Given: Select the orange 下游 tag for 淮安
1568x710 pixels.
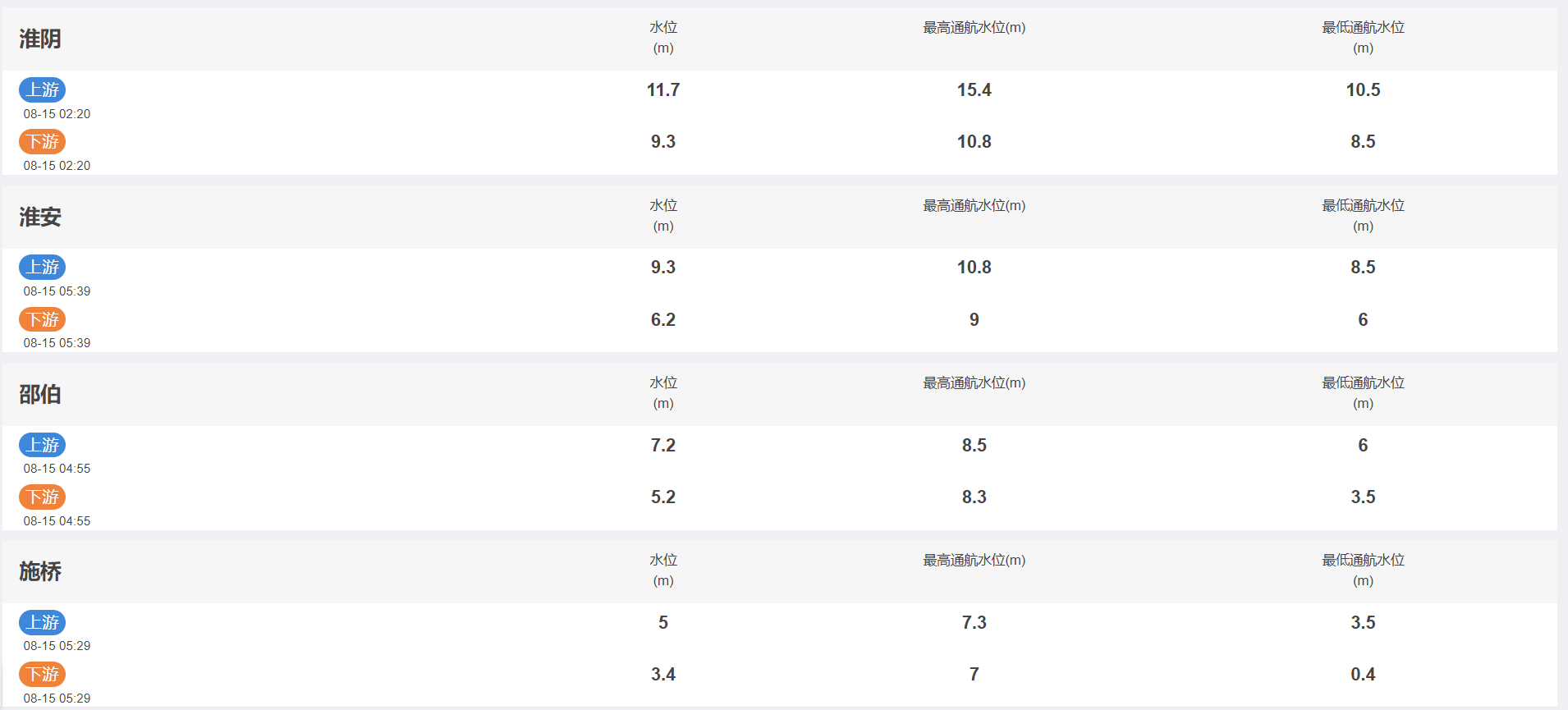Looking at the screenshot, I should [42, 319].
